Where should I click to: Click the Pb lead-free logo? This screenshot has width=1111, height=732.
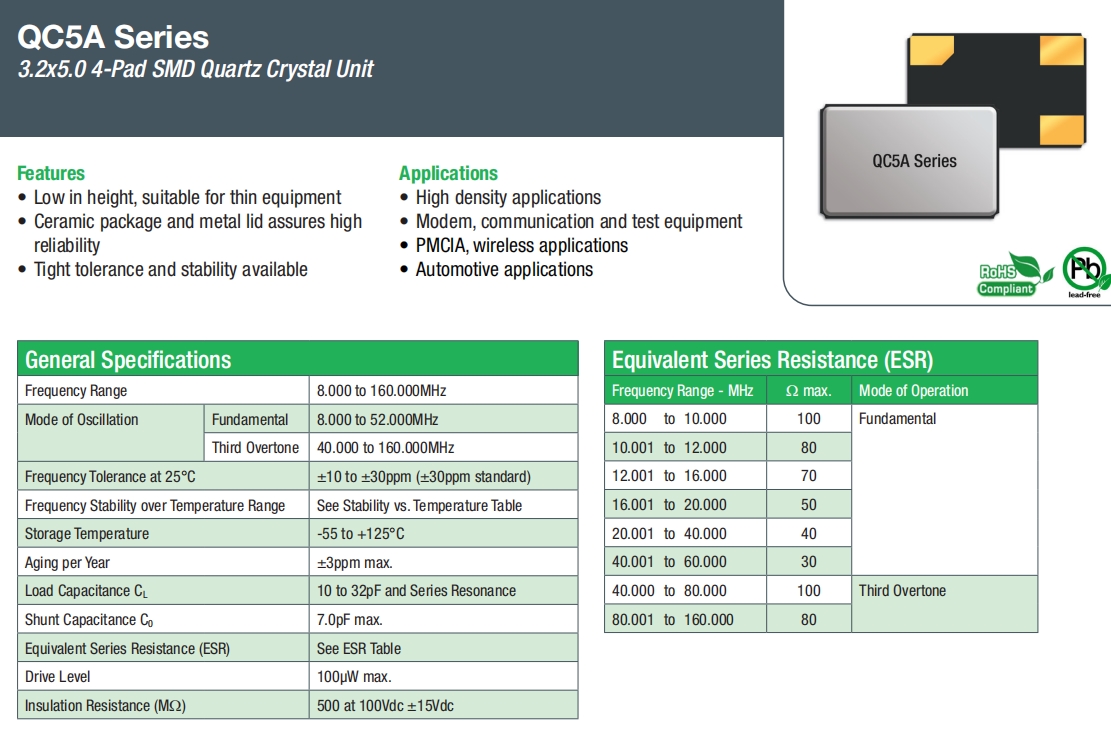[x=1085, y=272]
